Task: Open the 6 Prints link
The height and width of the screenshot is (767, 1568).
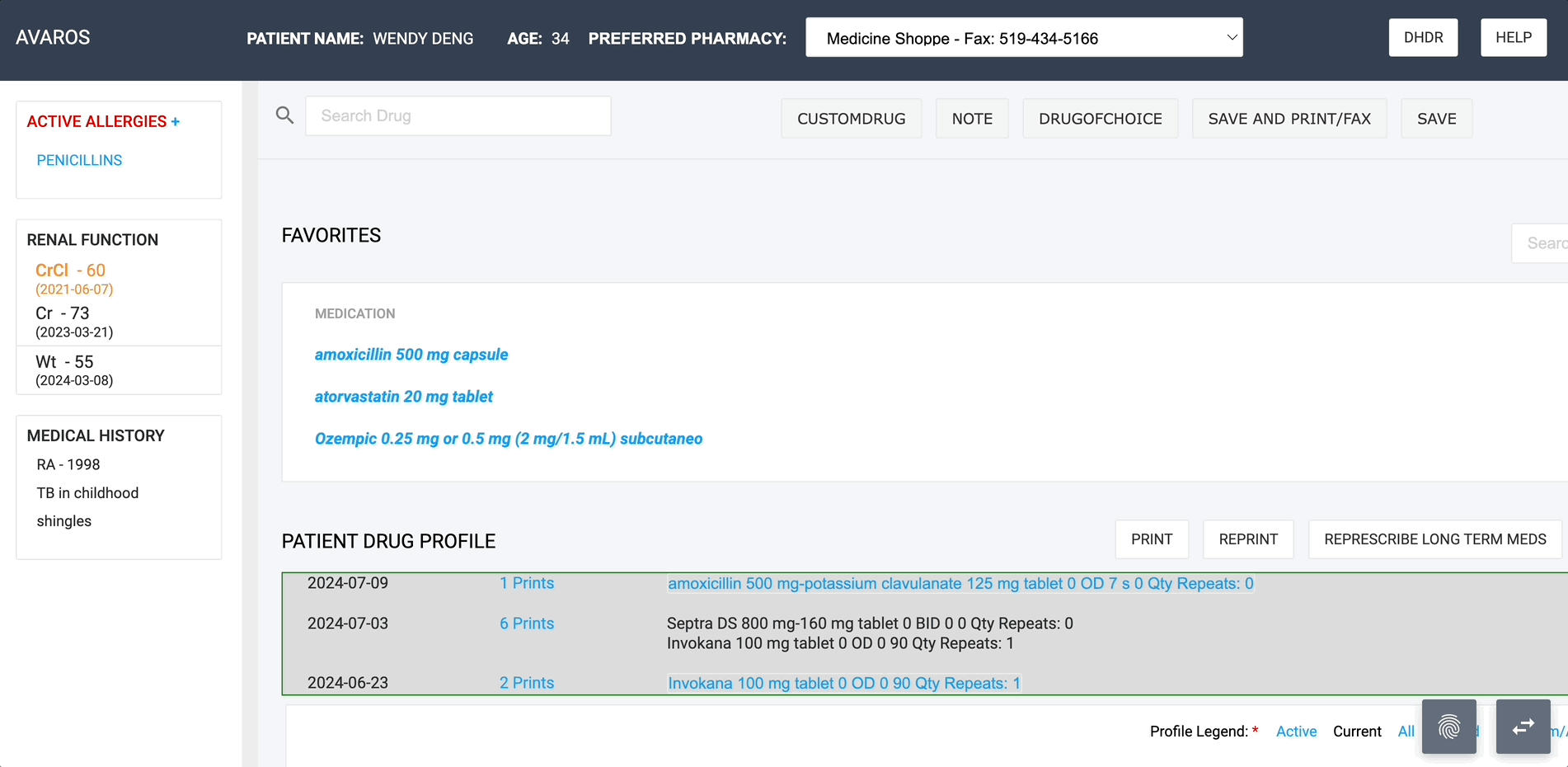Action: coord(526,623)
